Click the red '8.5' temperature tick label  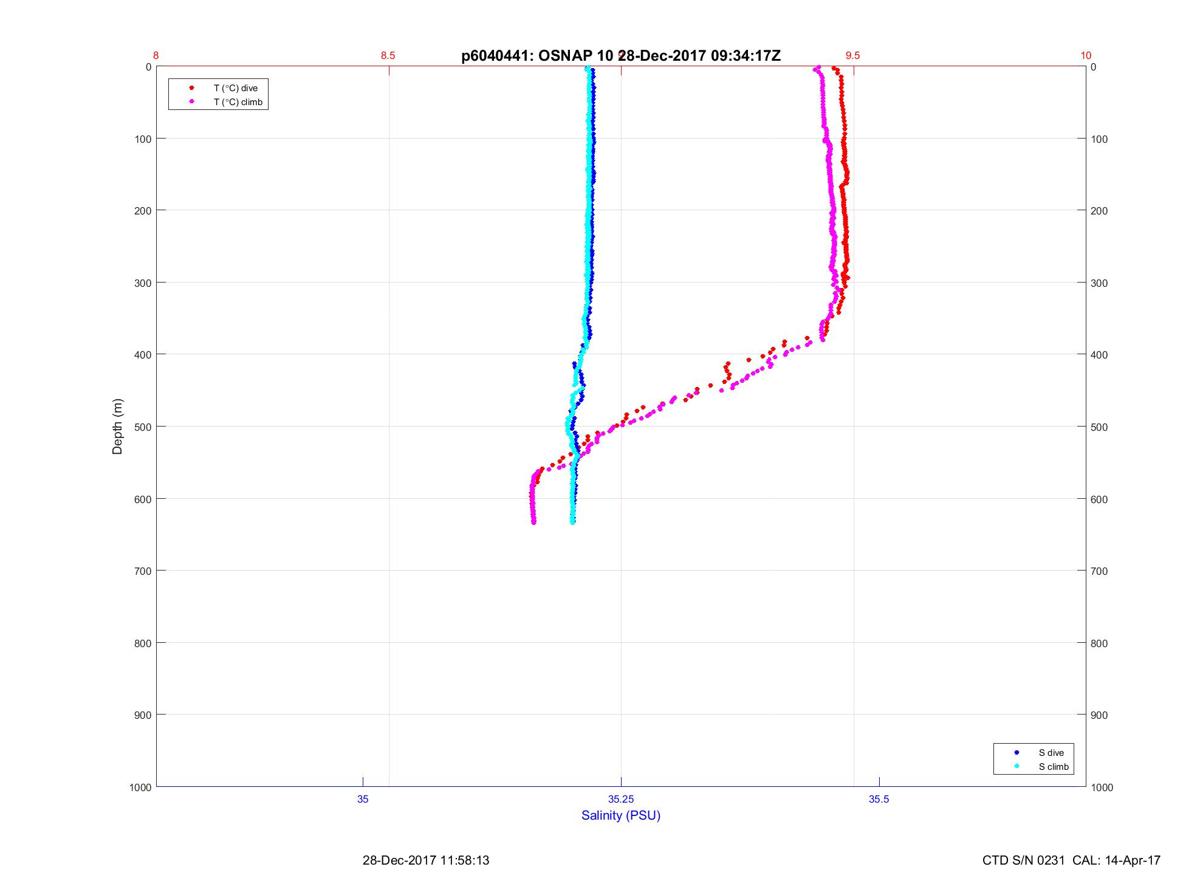(388, 56)
